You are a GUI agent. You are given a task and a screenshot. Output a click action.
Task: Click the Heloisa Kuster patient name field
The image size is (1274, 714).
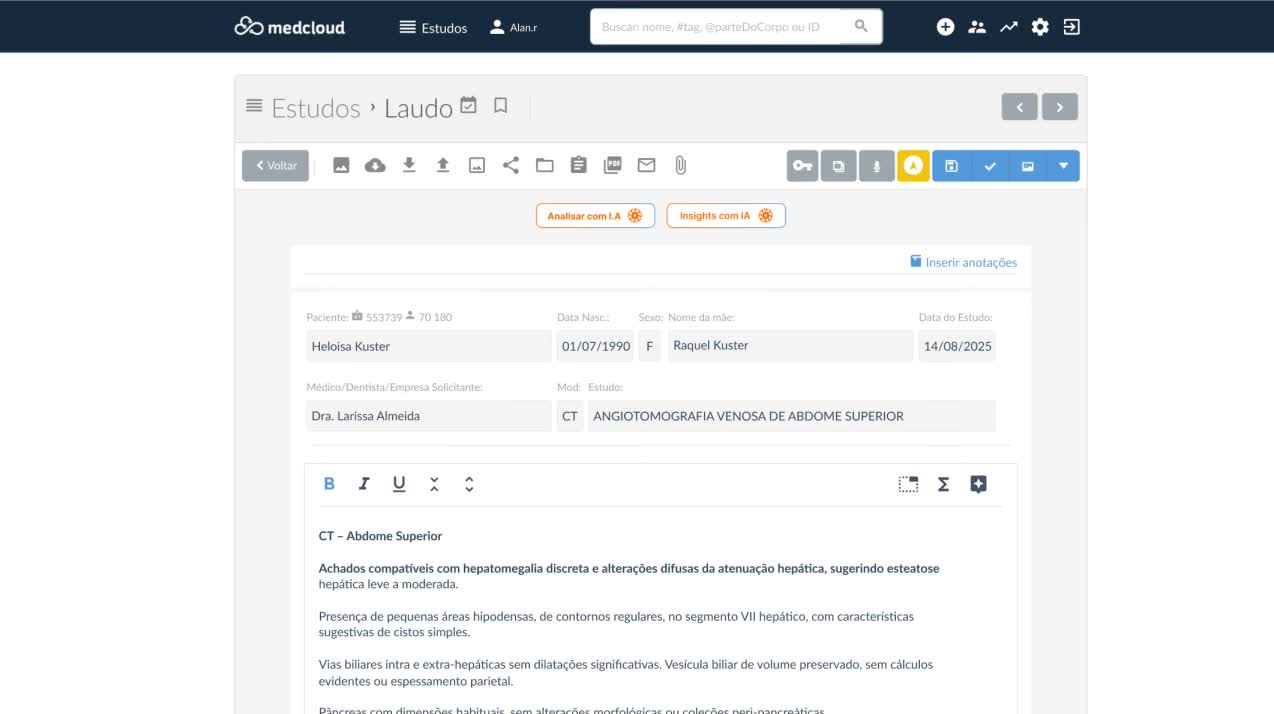pyautogui.click(x=428, y=346)
